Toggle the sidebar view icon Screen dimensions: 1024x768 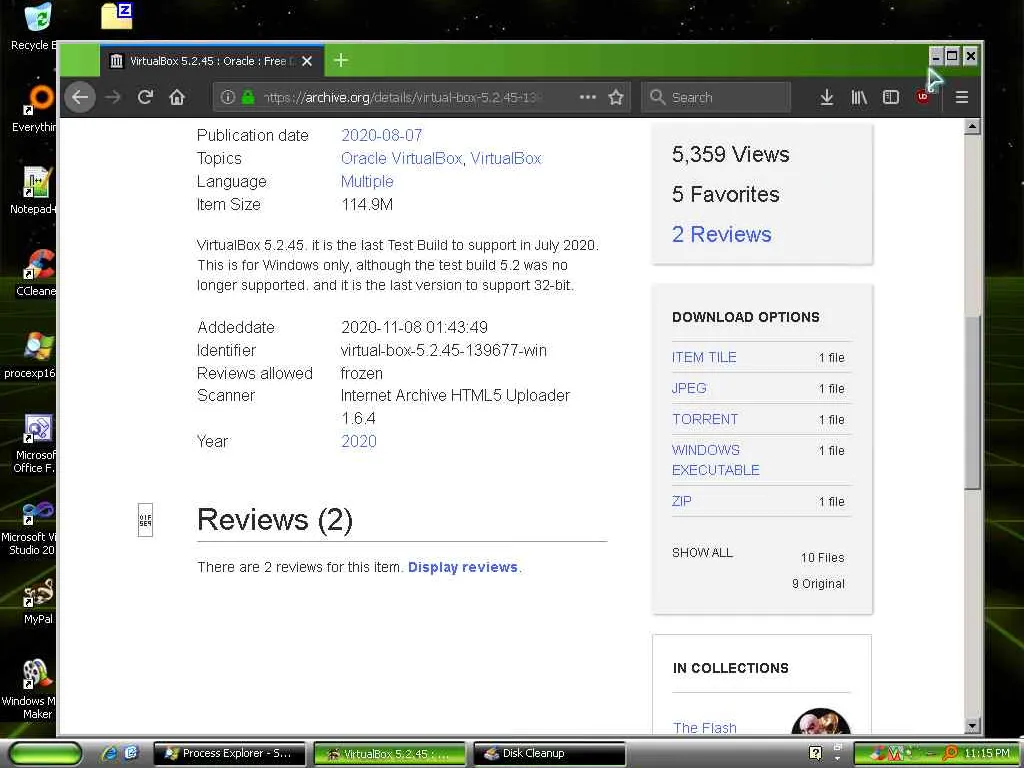coord(891,97)
